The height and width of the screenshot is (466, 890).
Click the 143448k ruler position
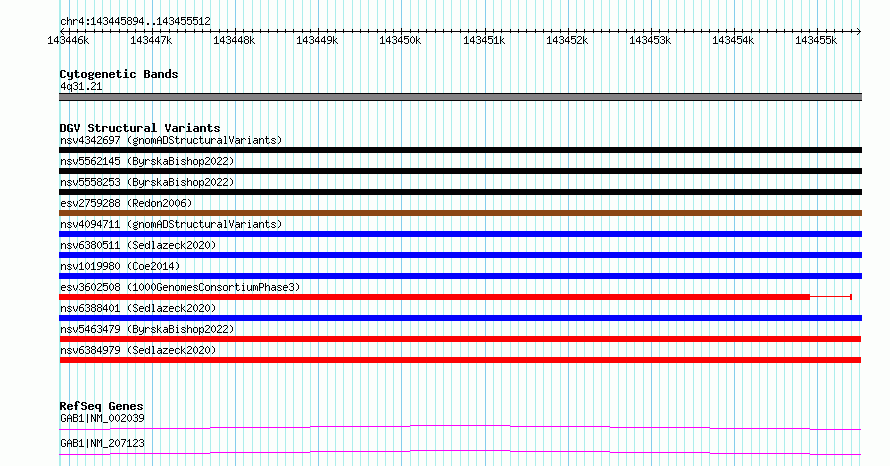click(234, 41)
